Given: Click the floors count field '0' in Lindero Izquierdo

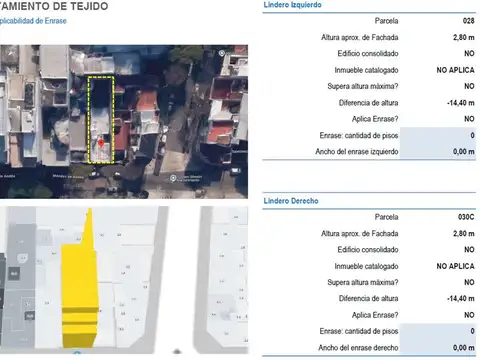Looking at the screenshot, I should coord(438,135).
